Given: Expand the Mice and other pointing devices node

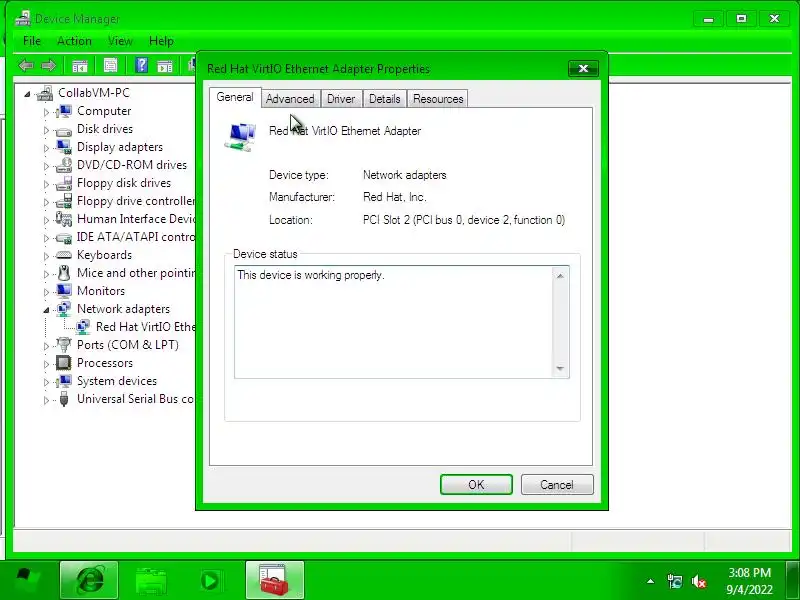Looking at the screenshot, I should pyautogui.click(x=46, y=274).
